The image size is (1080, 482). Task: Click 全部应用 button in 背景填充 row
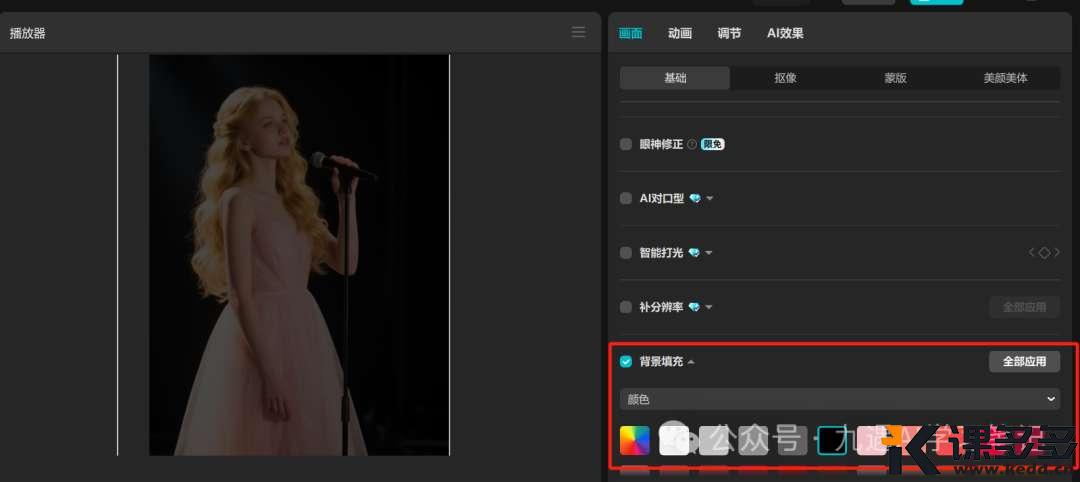pyautogui.click(x=1024, y=362)
